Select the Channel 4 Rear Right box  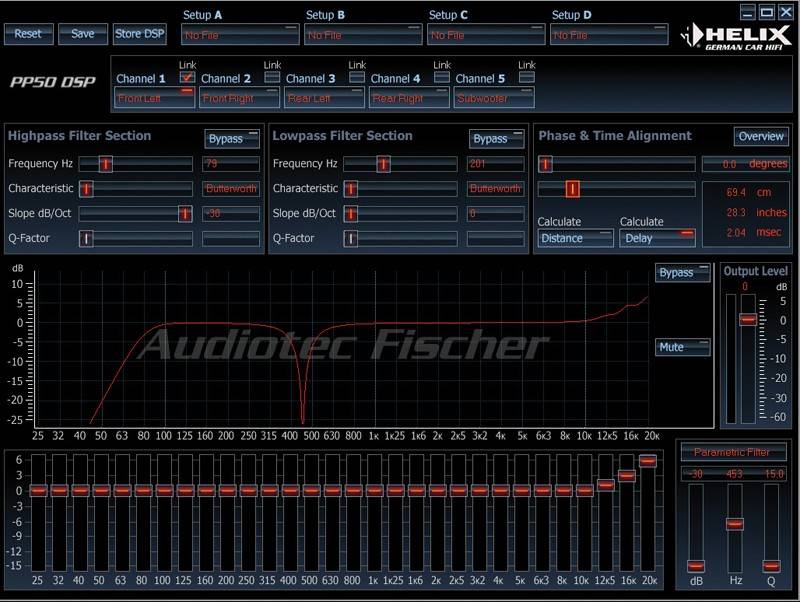tap(409, 97)
